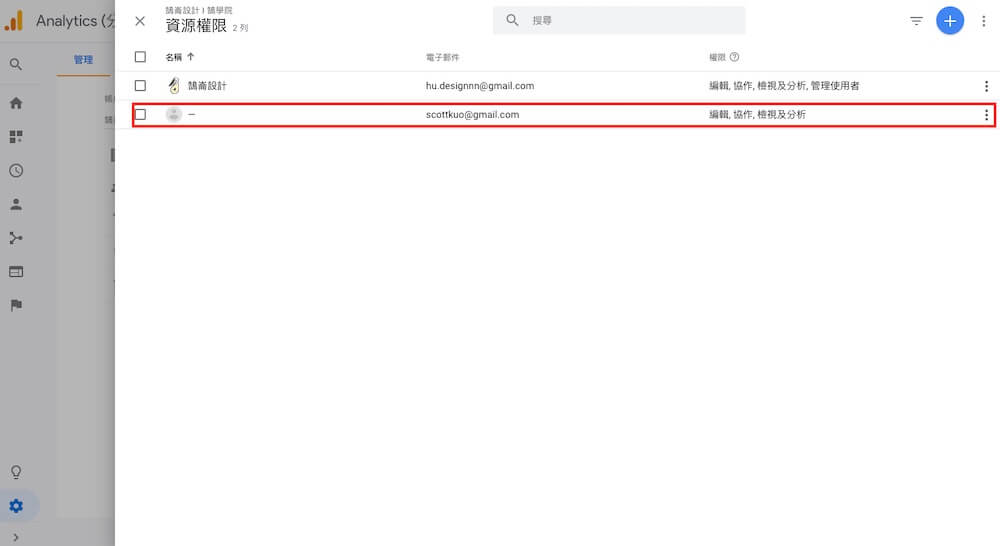Screen dimensions: 1000x546
Task: Close the 資源權限 panel with the X icon
Action: (140, 21)
